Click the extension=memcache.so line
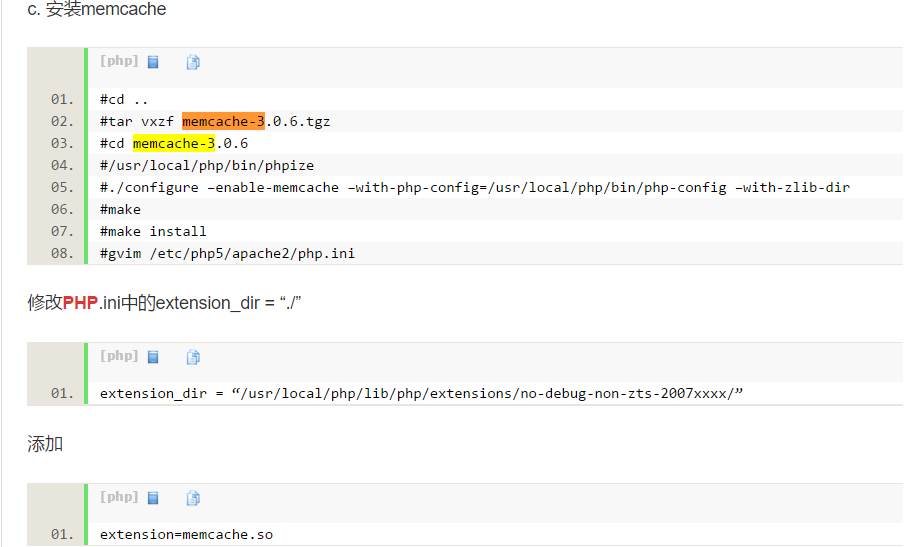 click(186, 534)
